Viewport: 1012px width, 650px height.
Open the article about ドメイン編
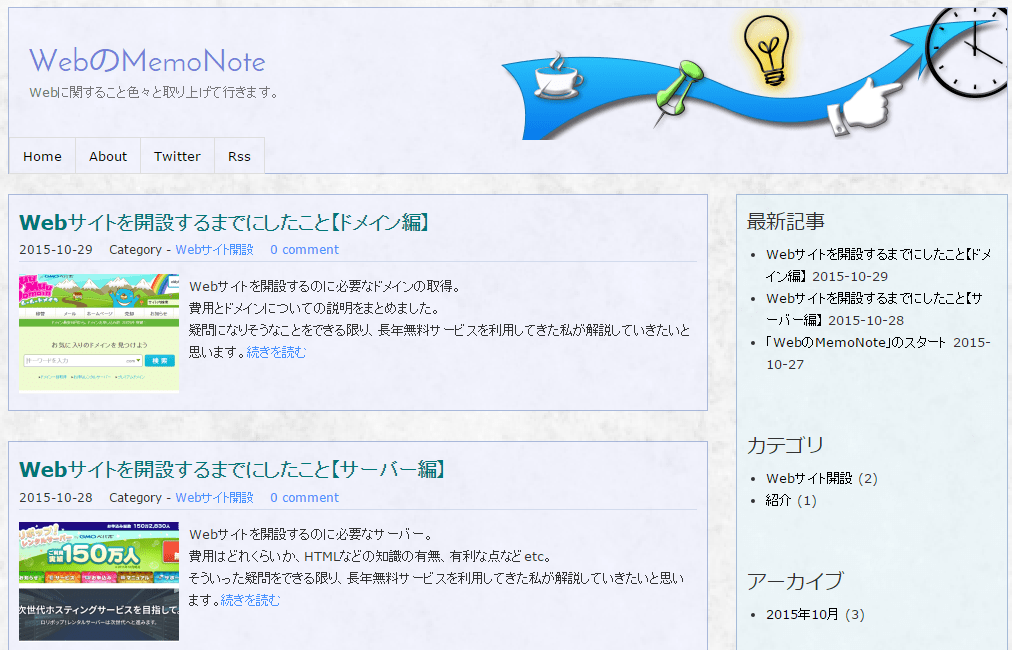pos(225,222)
